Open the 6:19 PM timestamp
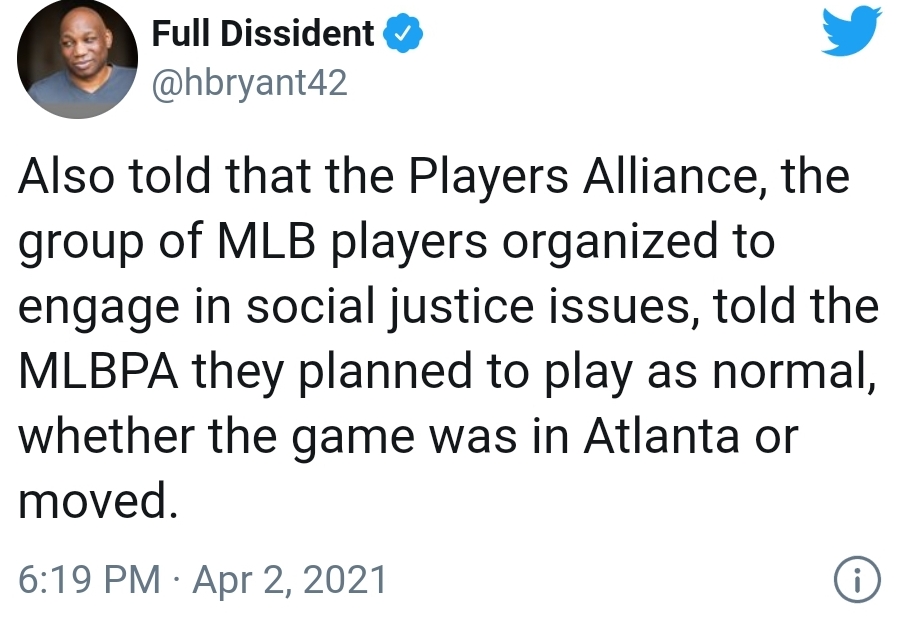 pyautogui.click(x=89, y=579)
